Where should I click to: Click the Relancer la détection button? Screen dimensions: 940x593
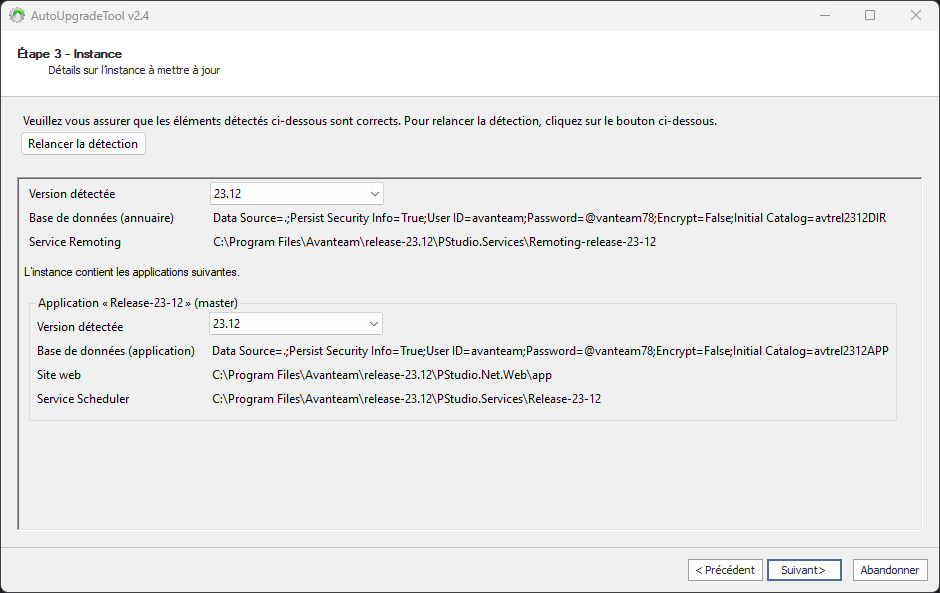tap(83, 144)
